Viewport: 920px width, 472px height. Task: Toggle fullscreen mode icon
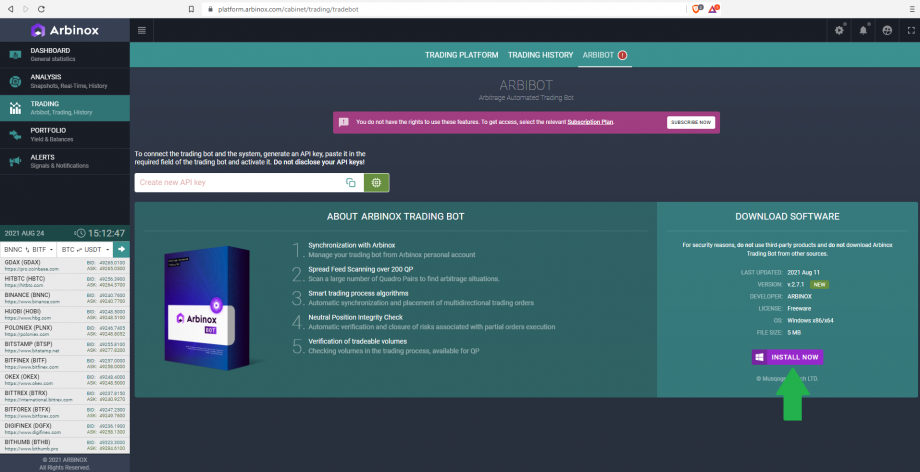[911, 30]
